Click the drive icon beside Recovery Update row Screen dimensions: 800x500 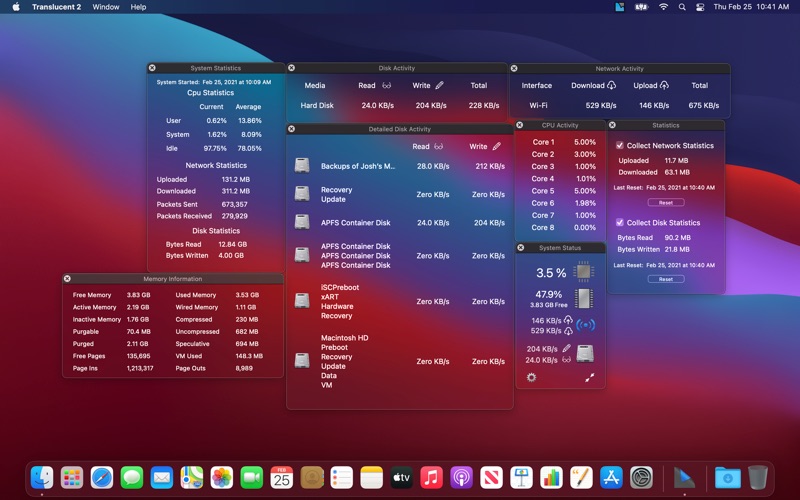click(x=302, y=194)
